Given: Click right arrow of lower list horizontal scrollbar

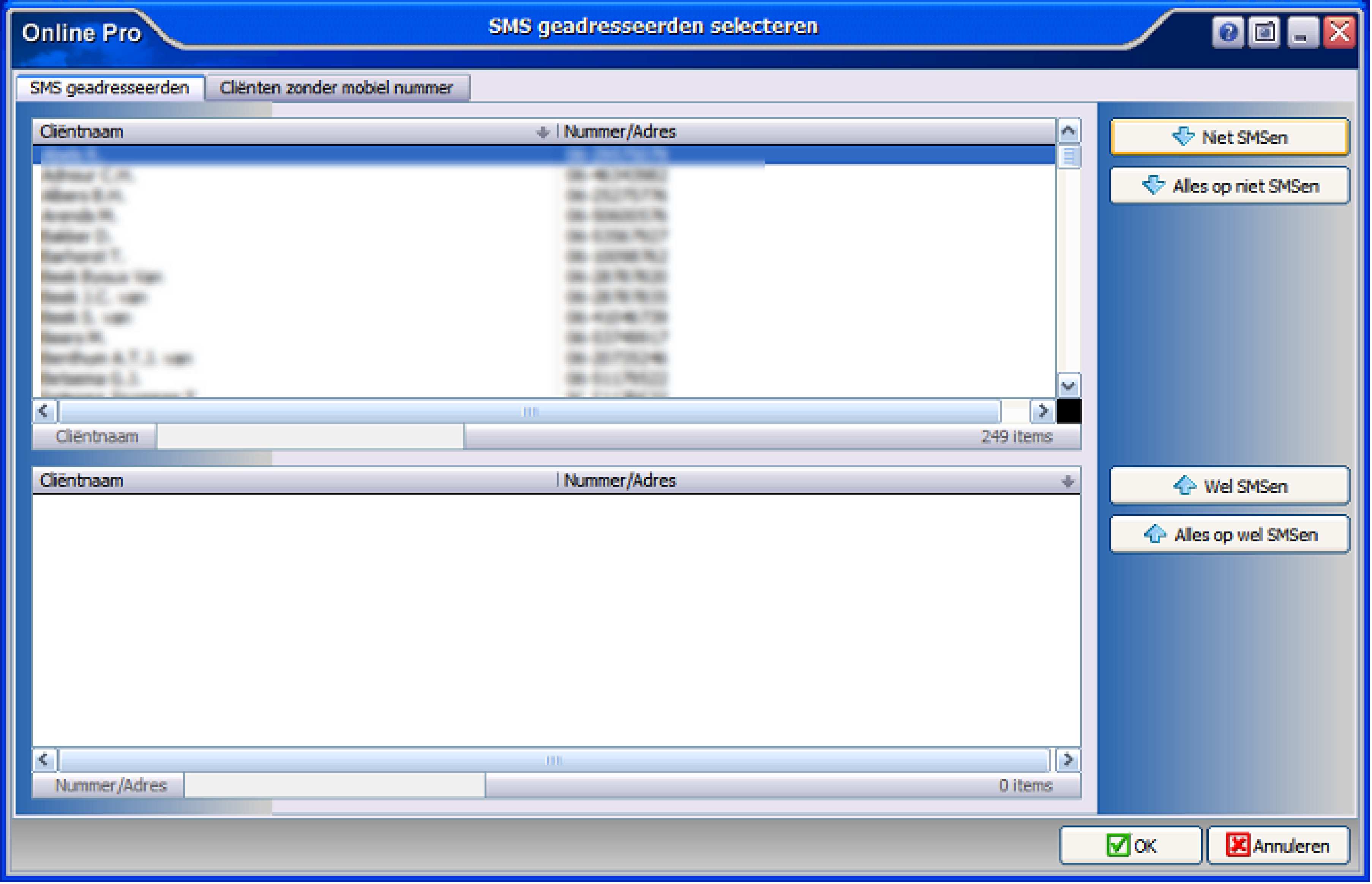Looking at the screenshot, I should (1069, 760).
